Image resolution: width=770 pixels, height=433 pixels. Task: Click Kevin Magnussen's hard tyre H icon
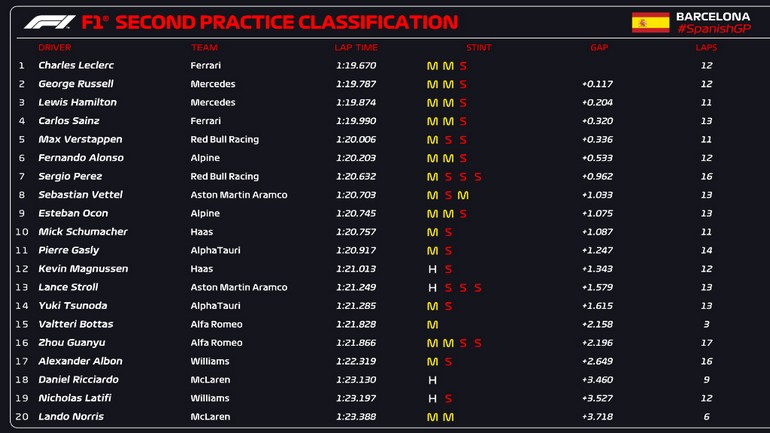[x=432, y=269]
